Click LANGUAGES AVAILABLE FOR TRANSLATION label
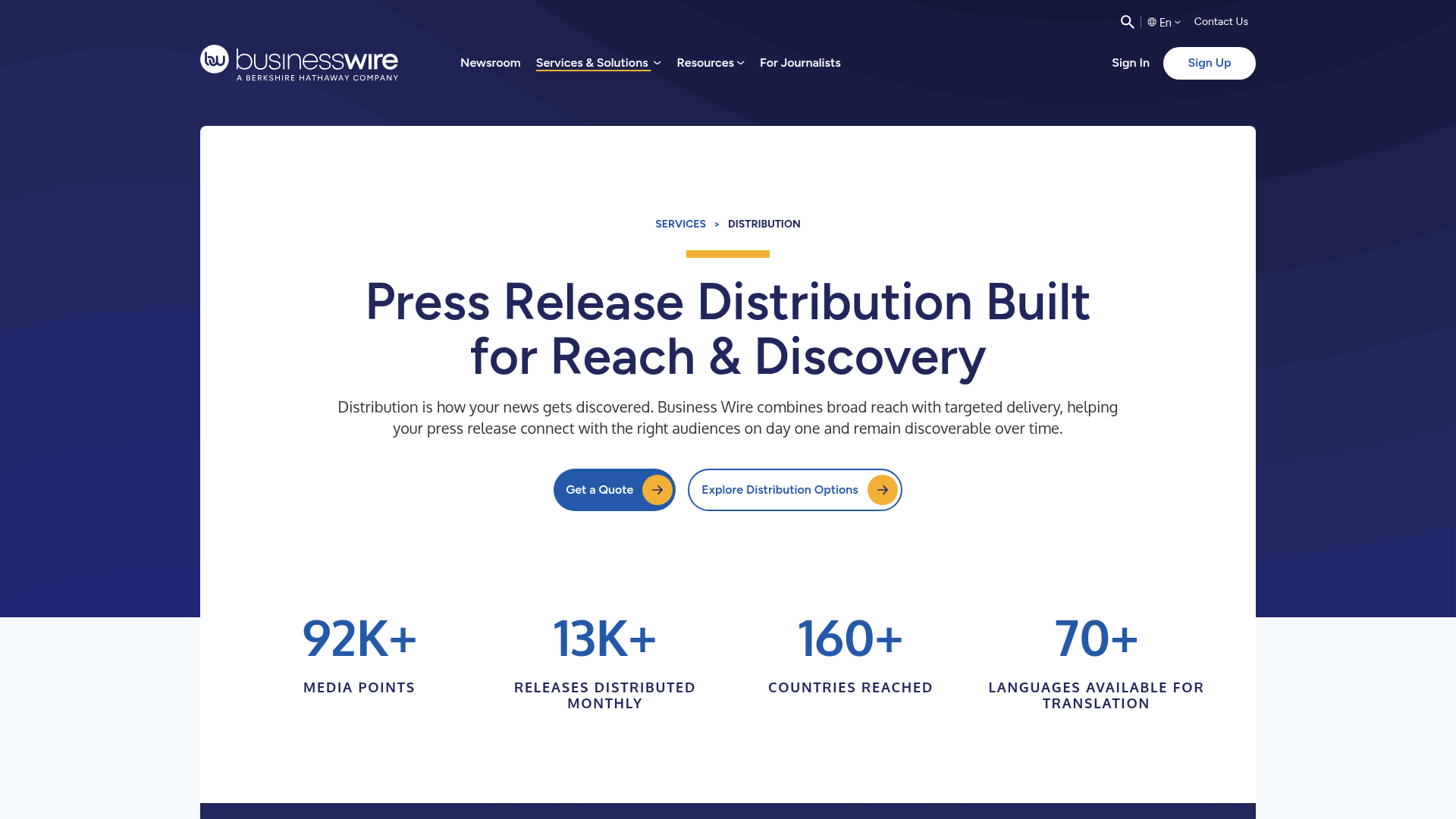Viewport: 1456px width, 819px height. [1097, 695]
